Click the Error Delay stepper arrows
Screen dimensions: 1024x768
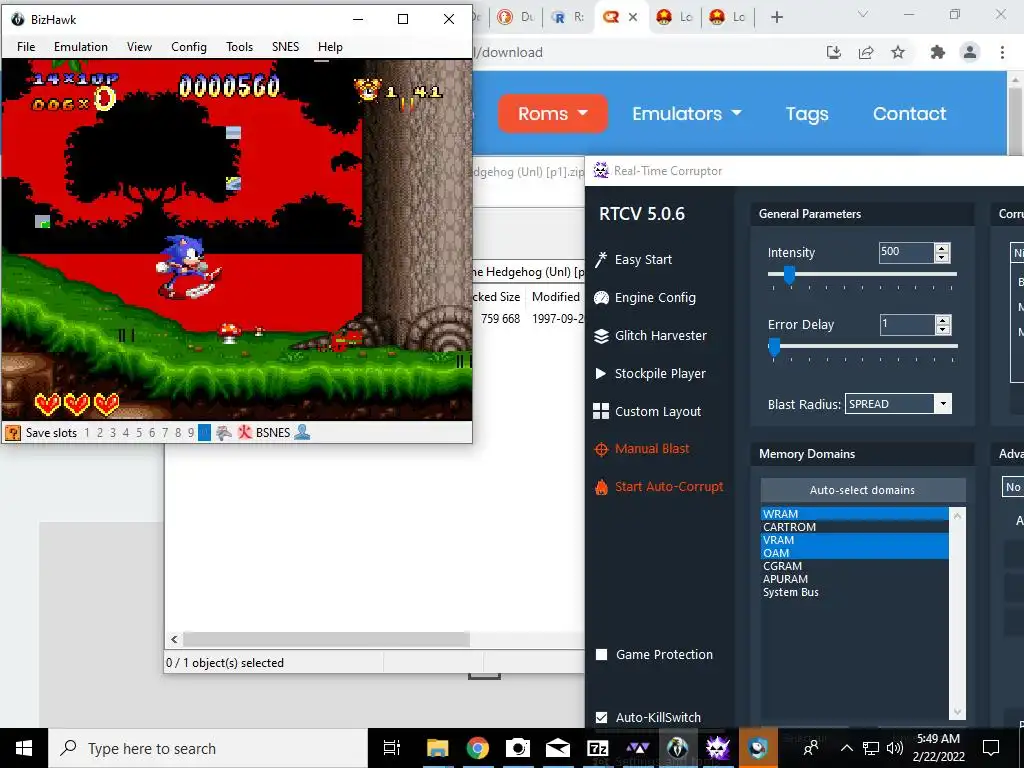pos(942,325)
